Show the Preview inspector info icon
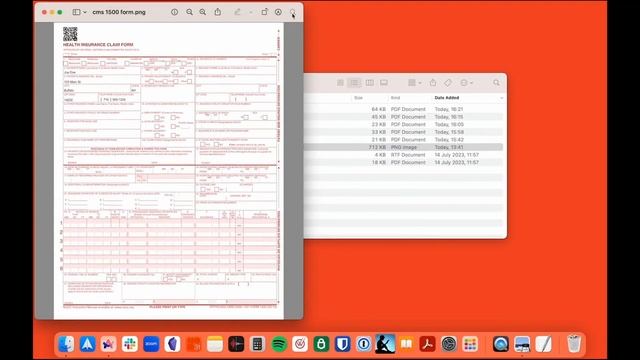640x360 pixels. (x=174, y=12)
